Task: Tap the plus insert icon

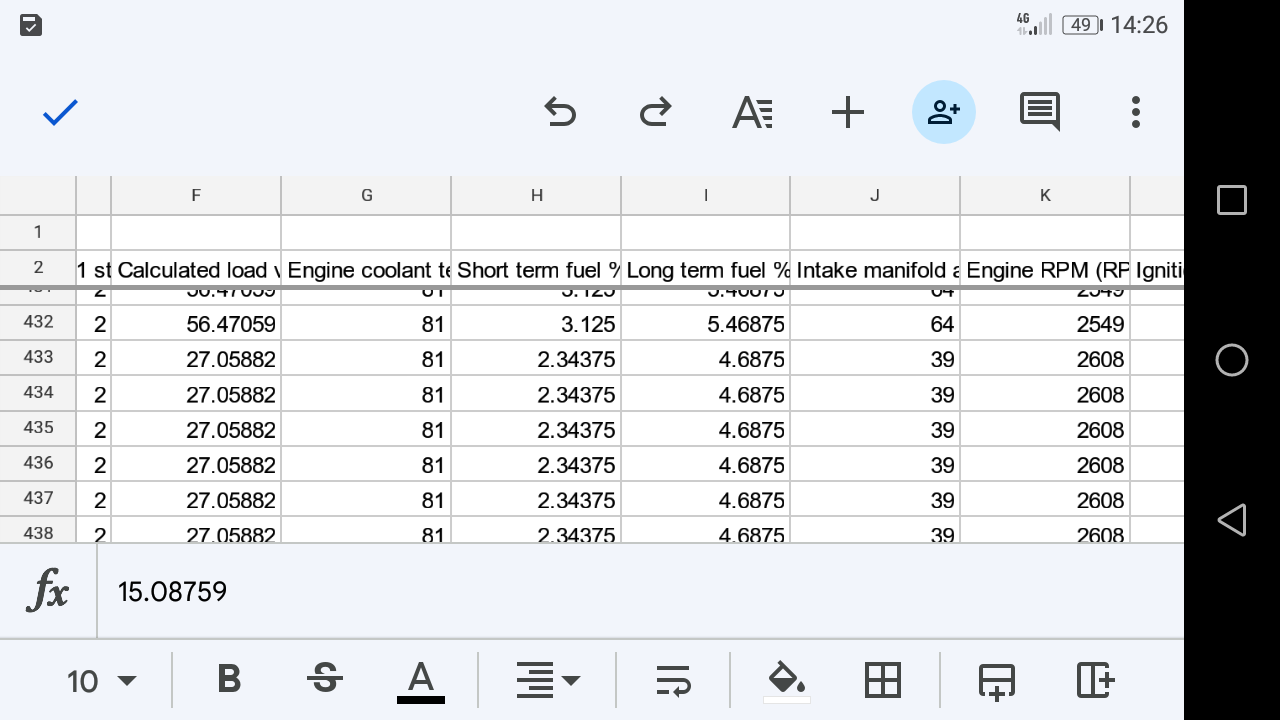Action: point(847,112)
